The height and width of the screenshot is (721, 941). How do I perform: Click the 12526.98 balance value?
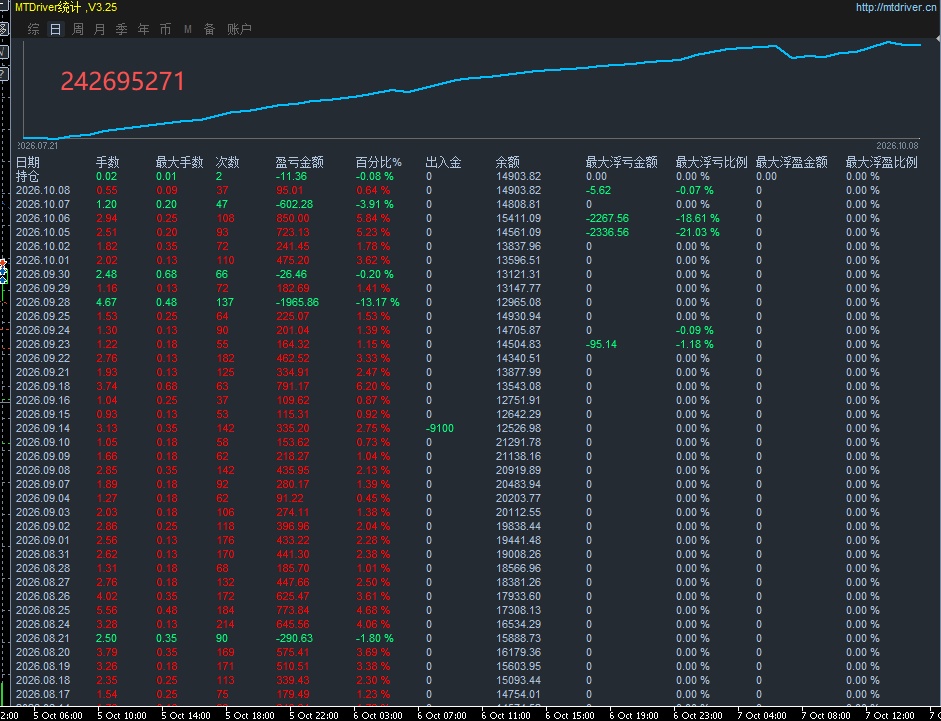click(x=519, y=428)
